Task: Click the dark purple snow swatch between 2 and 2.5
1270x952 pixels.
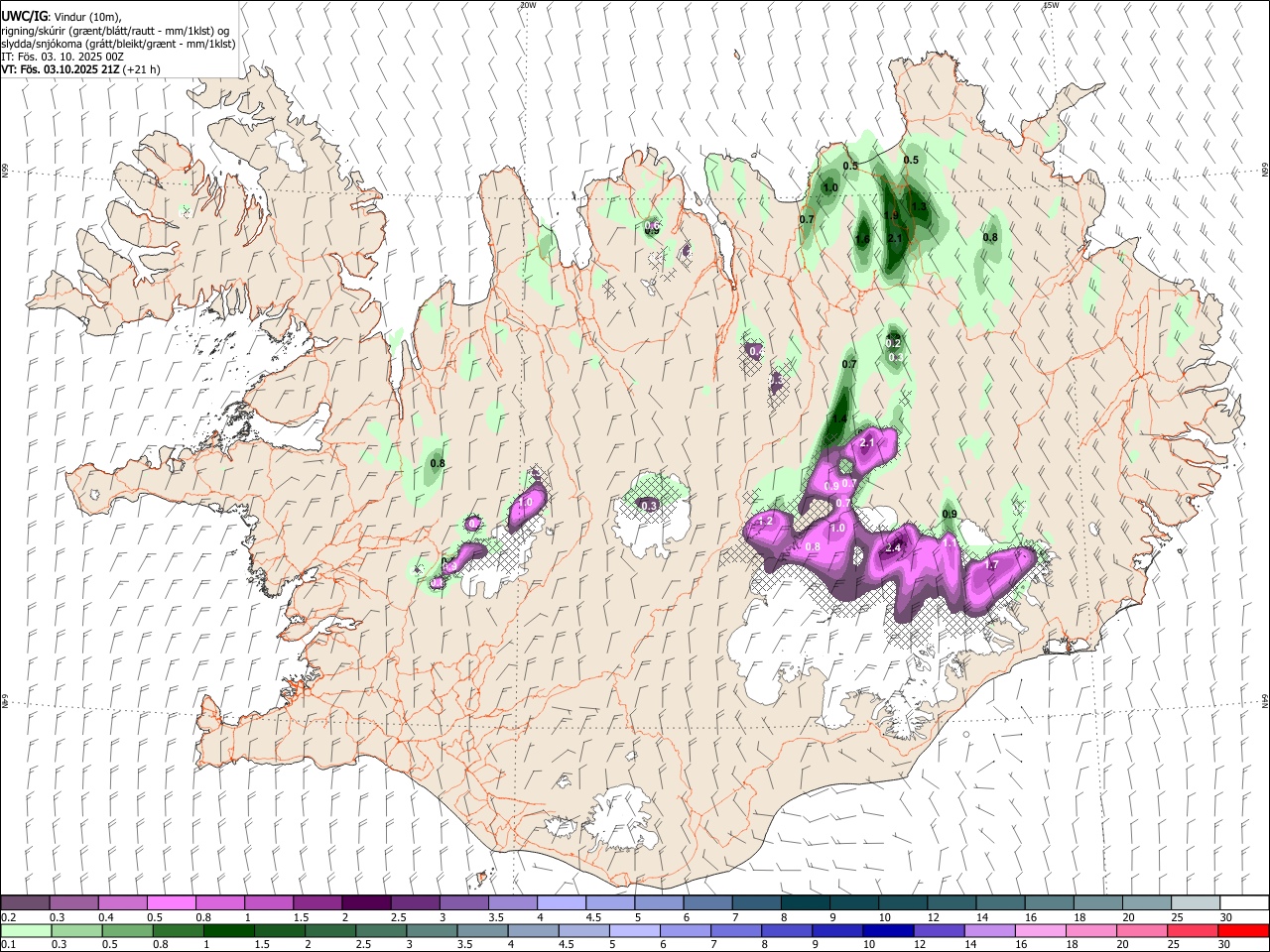Action: pos(365,902)
